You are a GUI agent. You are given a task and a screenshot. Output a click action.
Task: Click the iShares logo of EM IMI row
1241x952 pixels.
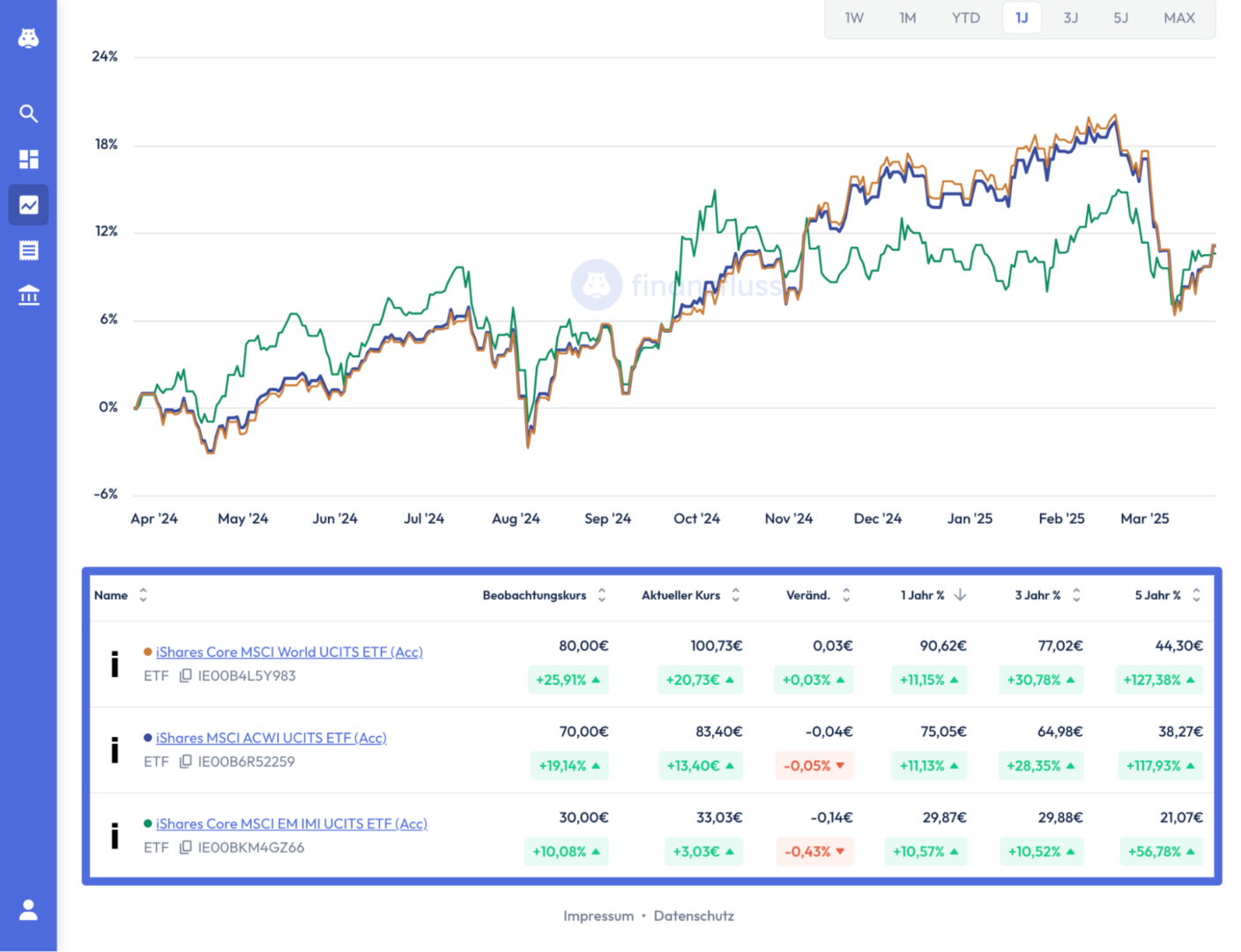(115, 835)
